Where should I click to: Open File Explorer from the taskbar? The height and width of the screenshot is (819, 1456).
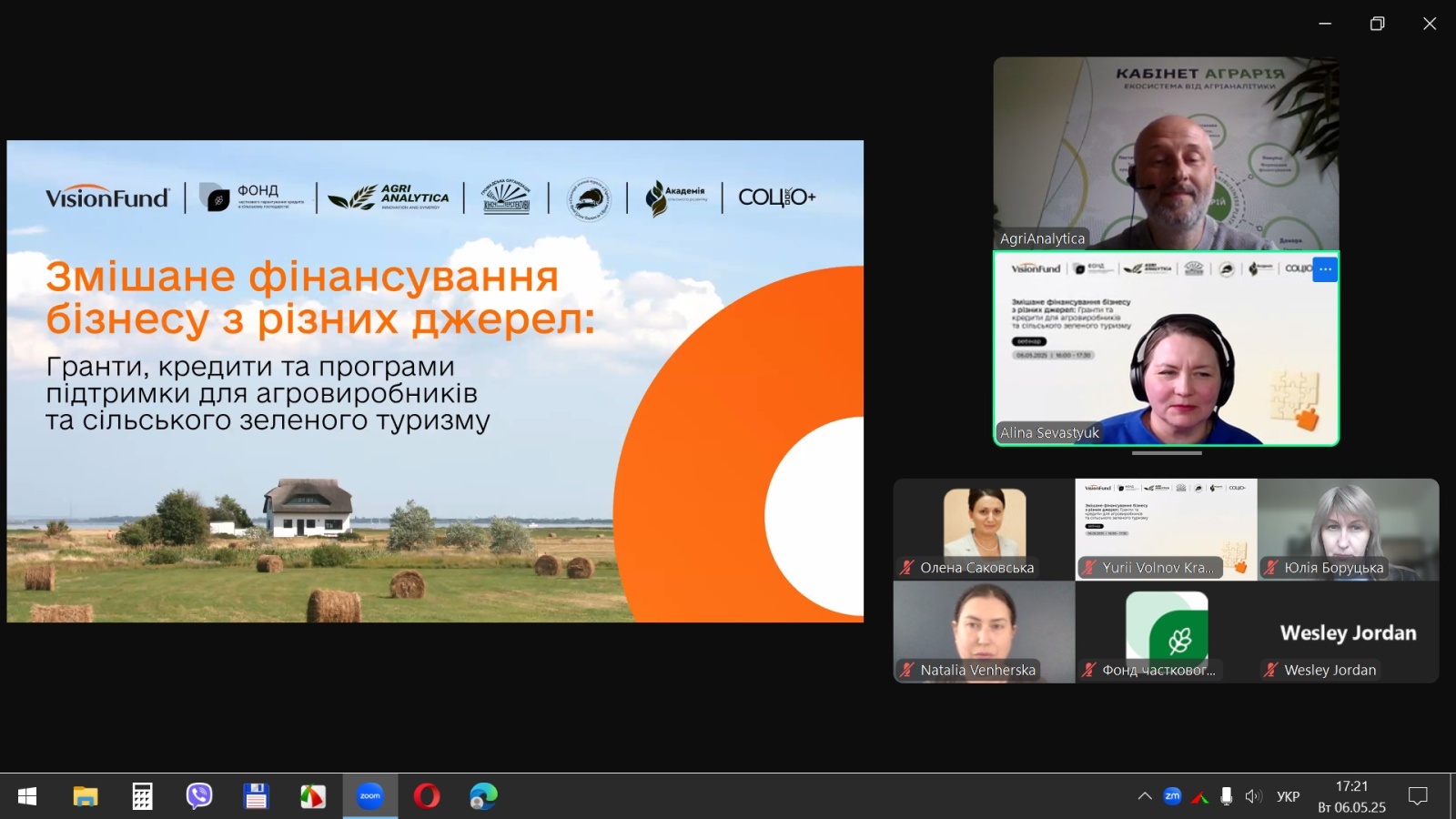[x=86, y=796]
